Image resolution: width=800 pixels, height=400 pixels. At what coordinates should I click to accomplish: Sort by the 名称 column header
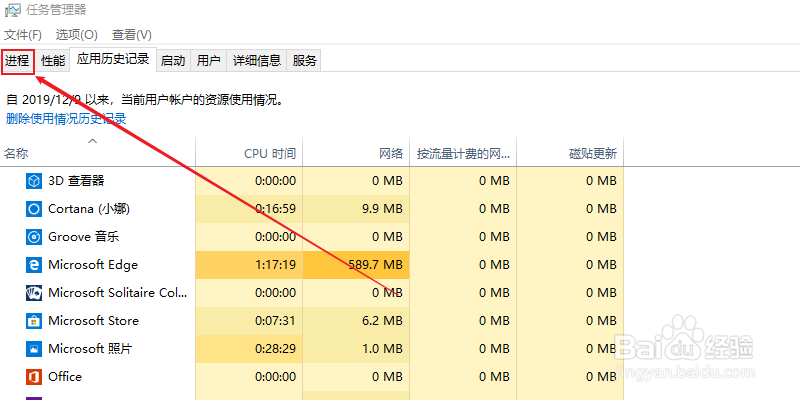[97, 152]
